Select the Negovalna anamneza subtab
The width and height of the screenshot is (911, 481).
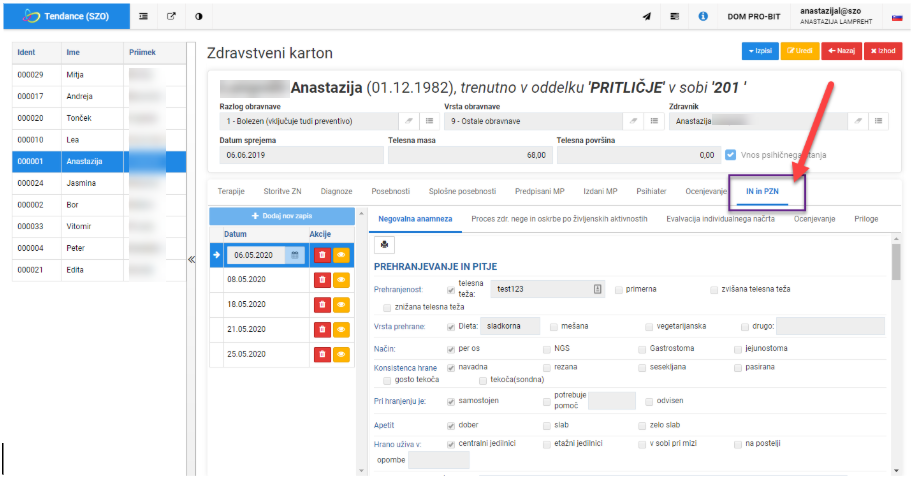point(415,219)
